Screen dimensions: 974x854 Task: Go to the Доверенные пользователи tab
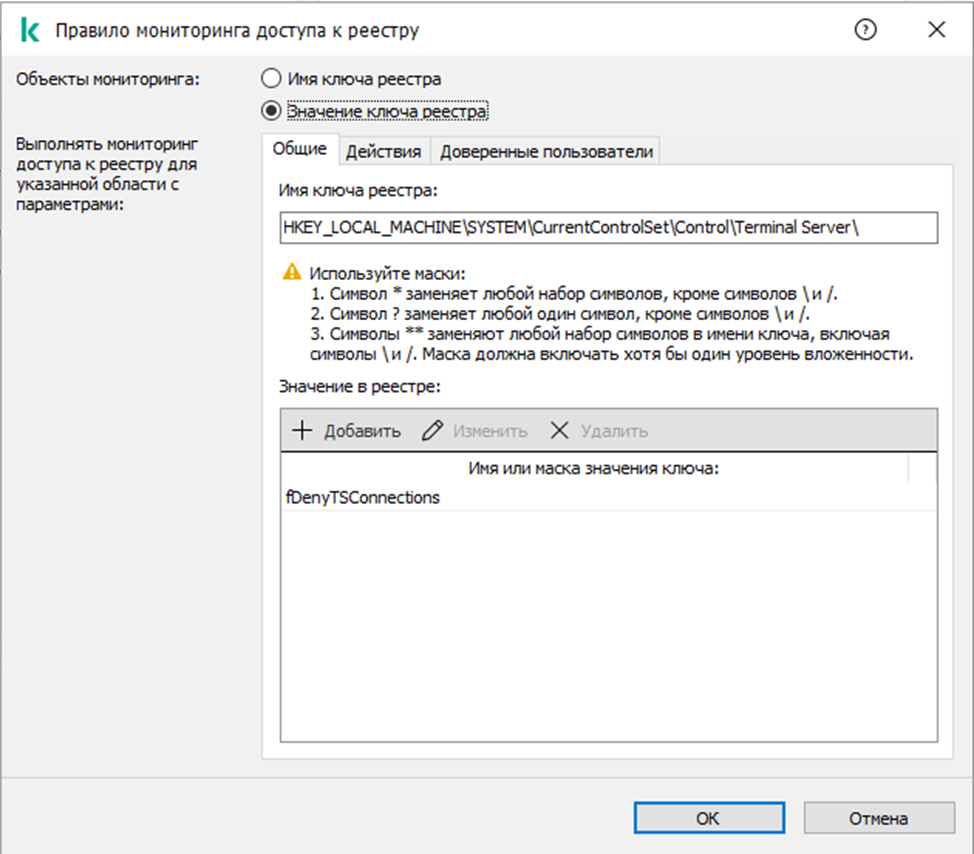tap(546, 152)
